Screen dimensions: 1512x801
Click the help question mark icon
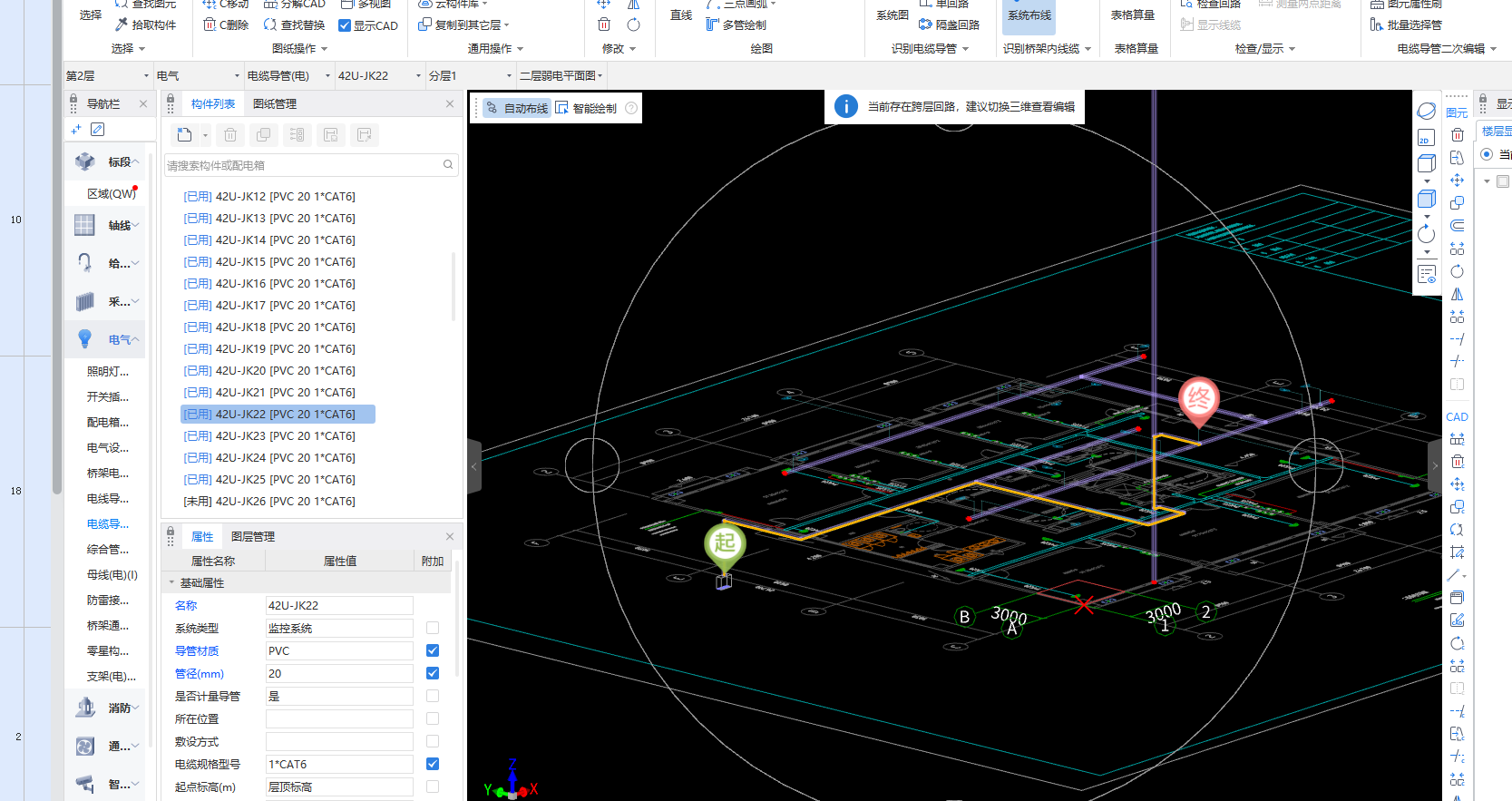click(x=631, y=108)
